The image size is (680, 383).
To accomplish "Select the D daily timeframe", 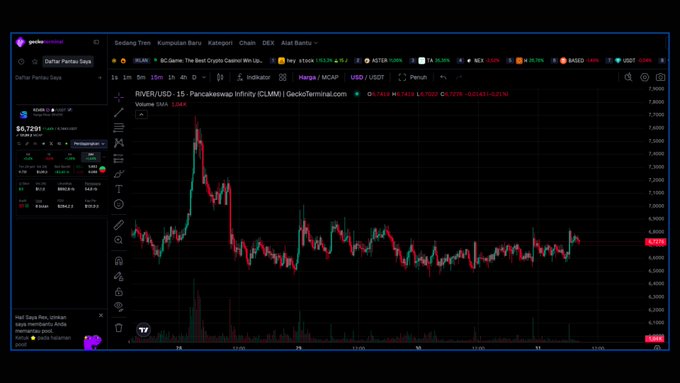I will pyautogui.click(x=194, y=77).
